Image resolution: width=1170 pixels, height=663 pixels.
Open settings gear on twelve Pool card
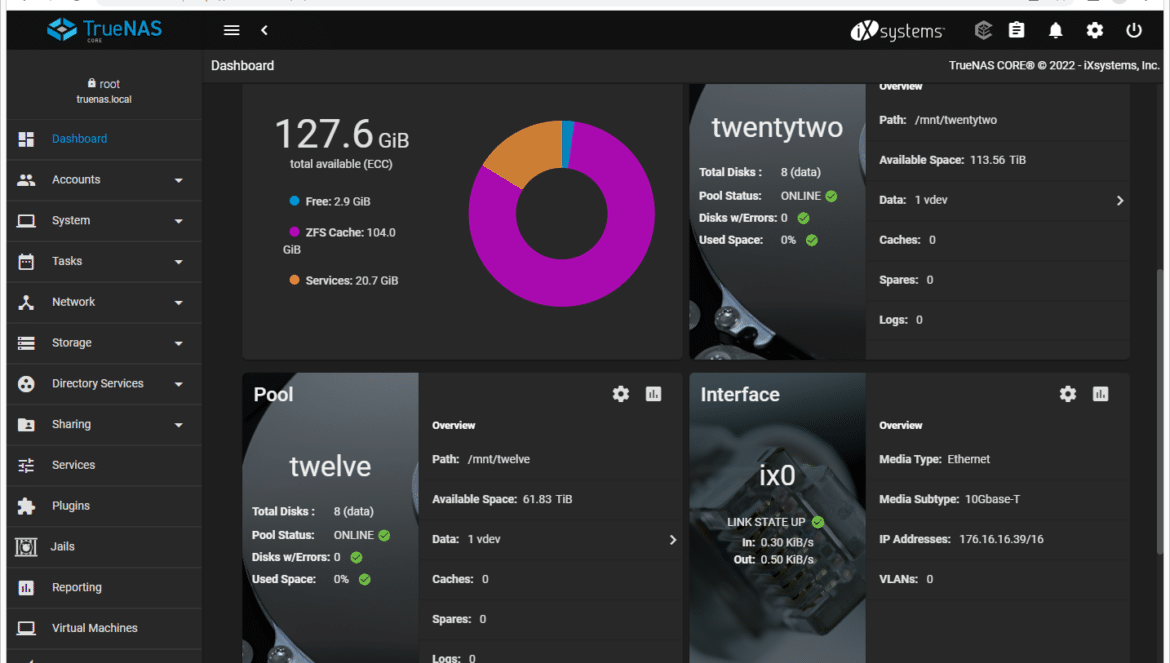click(621, 394)
